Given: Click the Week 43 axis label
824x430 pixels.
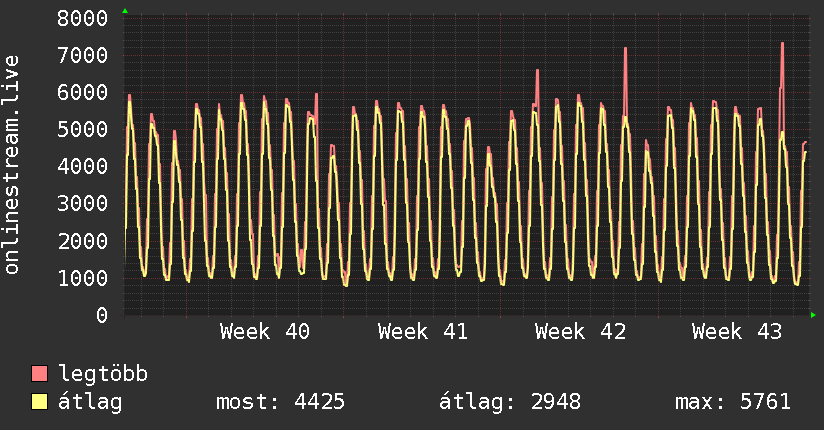Looking at the screenshot, I should click(737, 332).
